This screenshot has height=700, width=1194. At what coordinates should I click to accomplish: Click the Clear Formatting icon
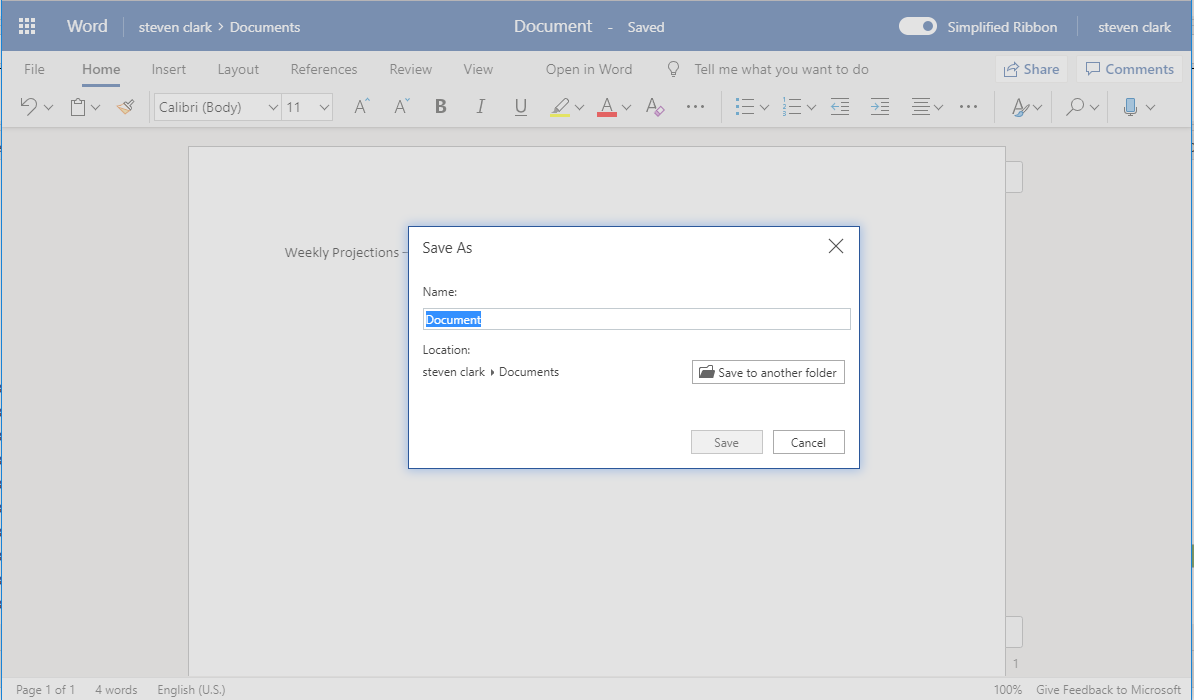tap(655, 106)
